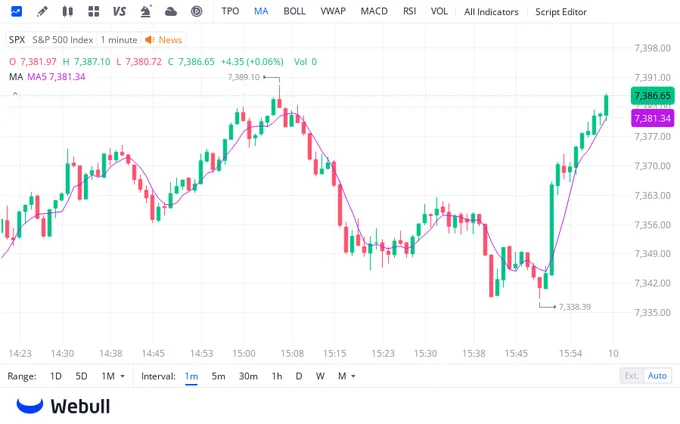The image size is (680, 424).
Task: Click the orange News speaker icon
Action: tap(150, 40)
